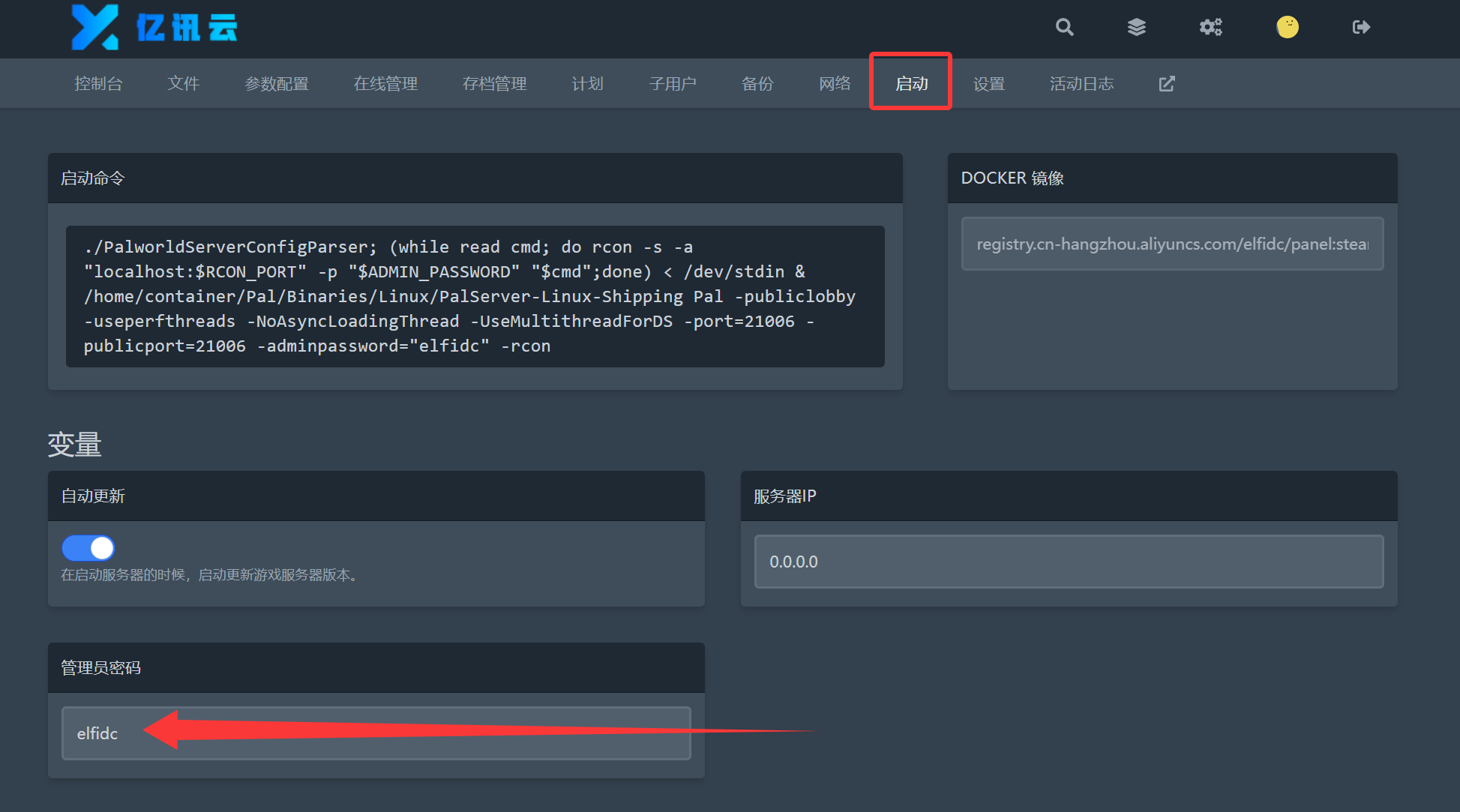1460x812 pixels.
Task: Open the external link icon tab
Action: coord(1167,83)
